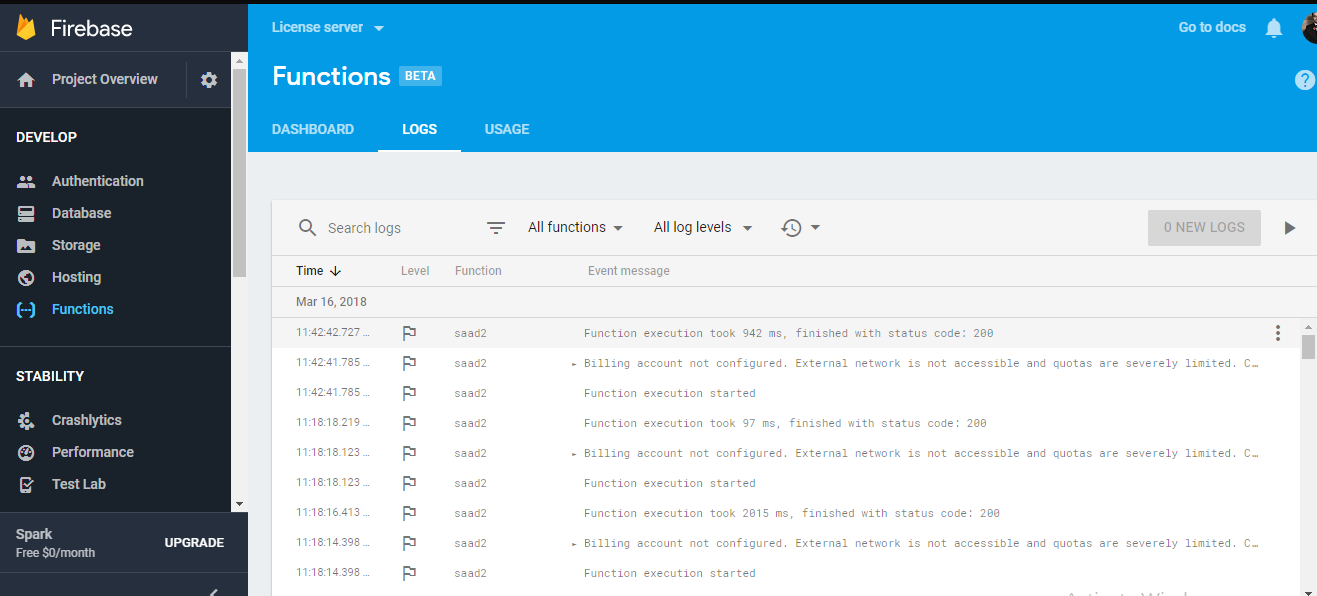
Task: Open the All functions dropdown
Action: [575, 227]
